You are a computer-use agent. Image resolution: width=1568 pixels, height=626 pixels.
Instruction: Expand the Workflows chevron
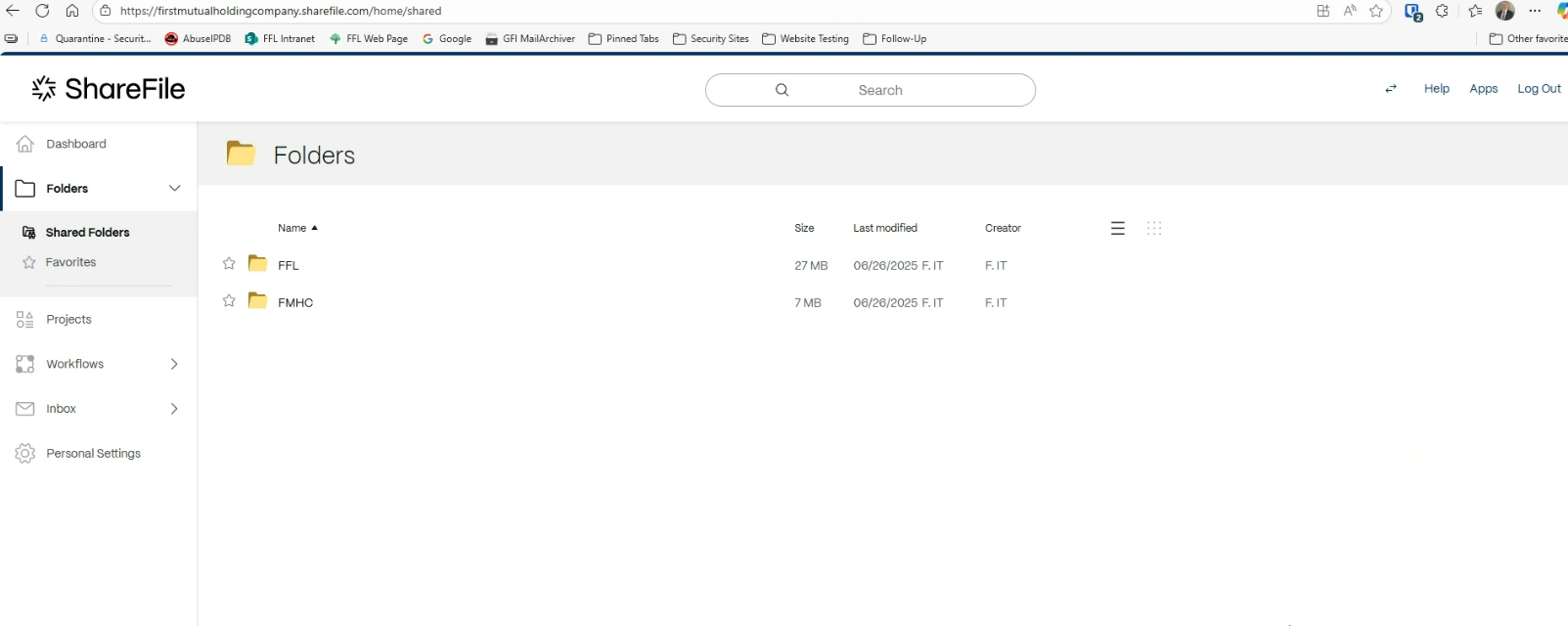coord(174,364)
